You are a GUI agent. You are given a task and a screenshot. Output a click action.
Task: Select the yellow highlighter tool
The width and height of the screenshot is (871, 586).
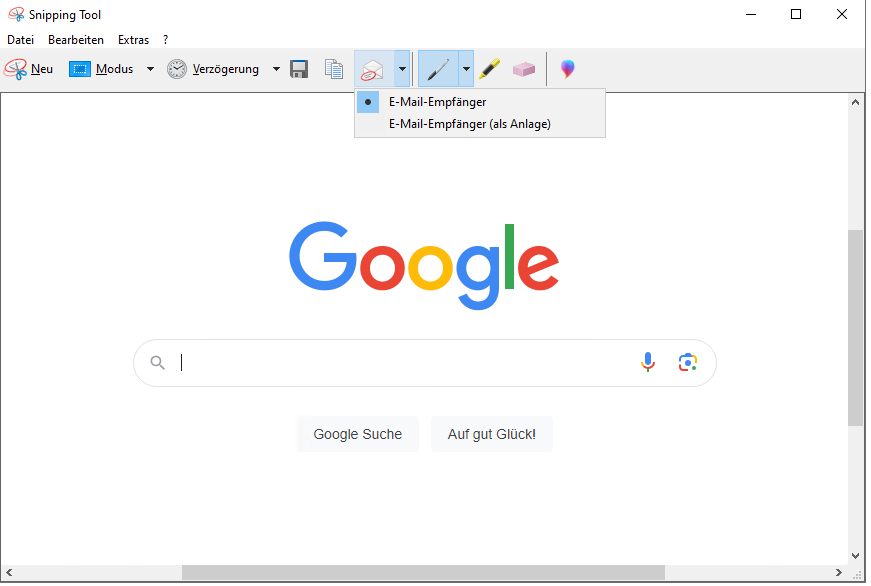pos(489,69)
